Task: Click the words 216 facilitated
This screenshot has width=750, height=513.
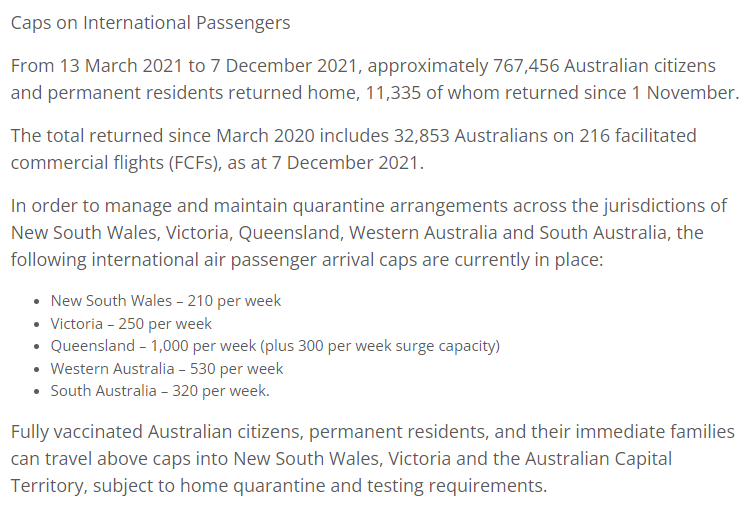Action: pyautogui.click(x=638, y=136)
